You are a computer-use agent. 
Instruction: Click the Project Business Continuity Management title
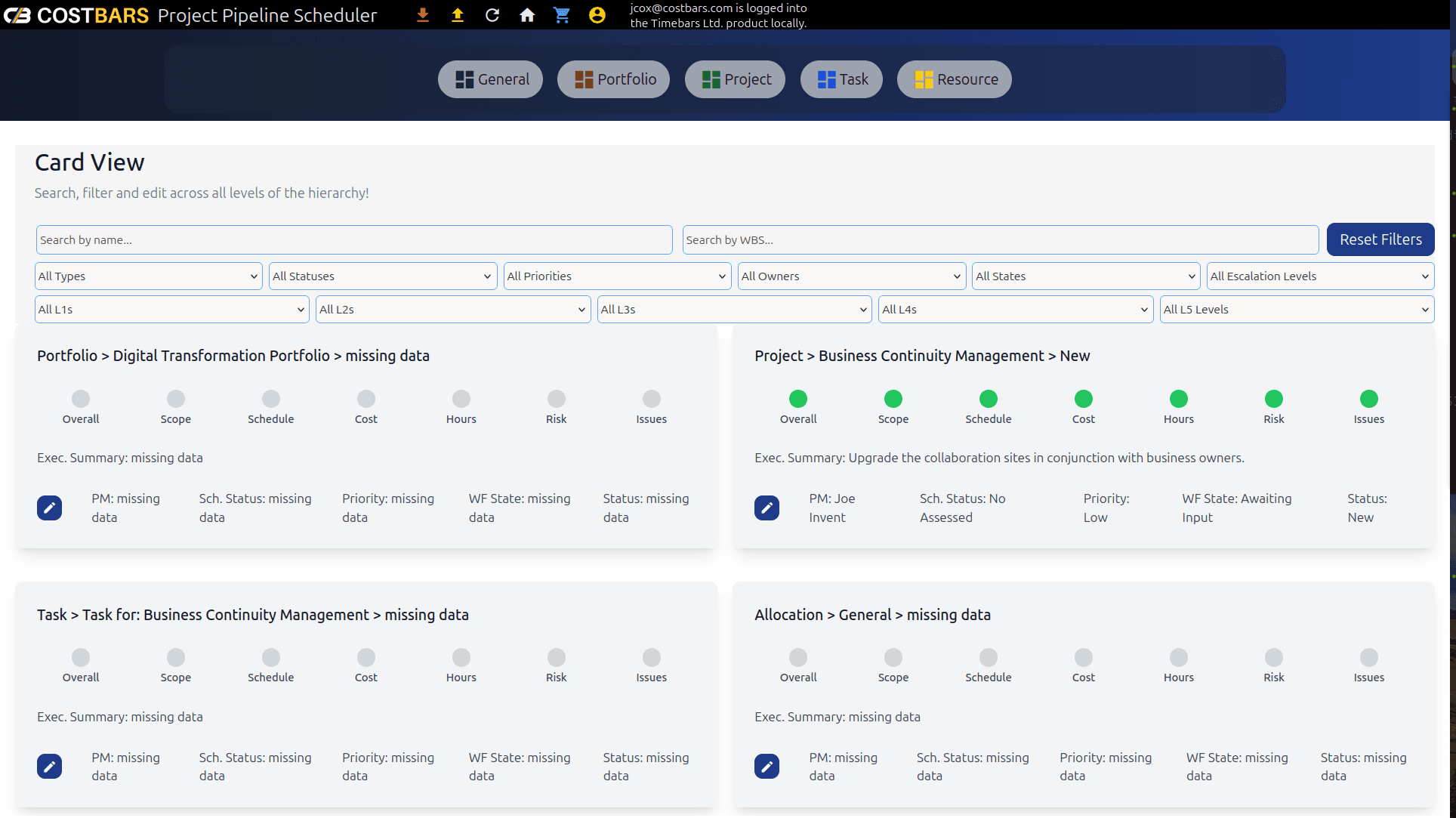pyautogui.click(x=922, y=356)
